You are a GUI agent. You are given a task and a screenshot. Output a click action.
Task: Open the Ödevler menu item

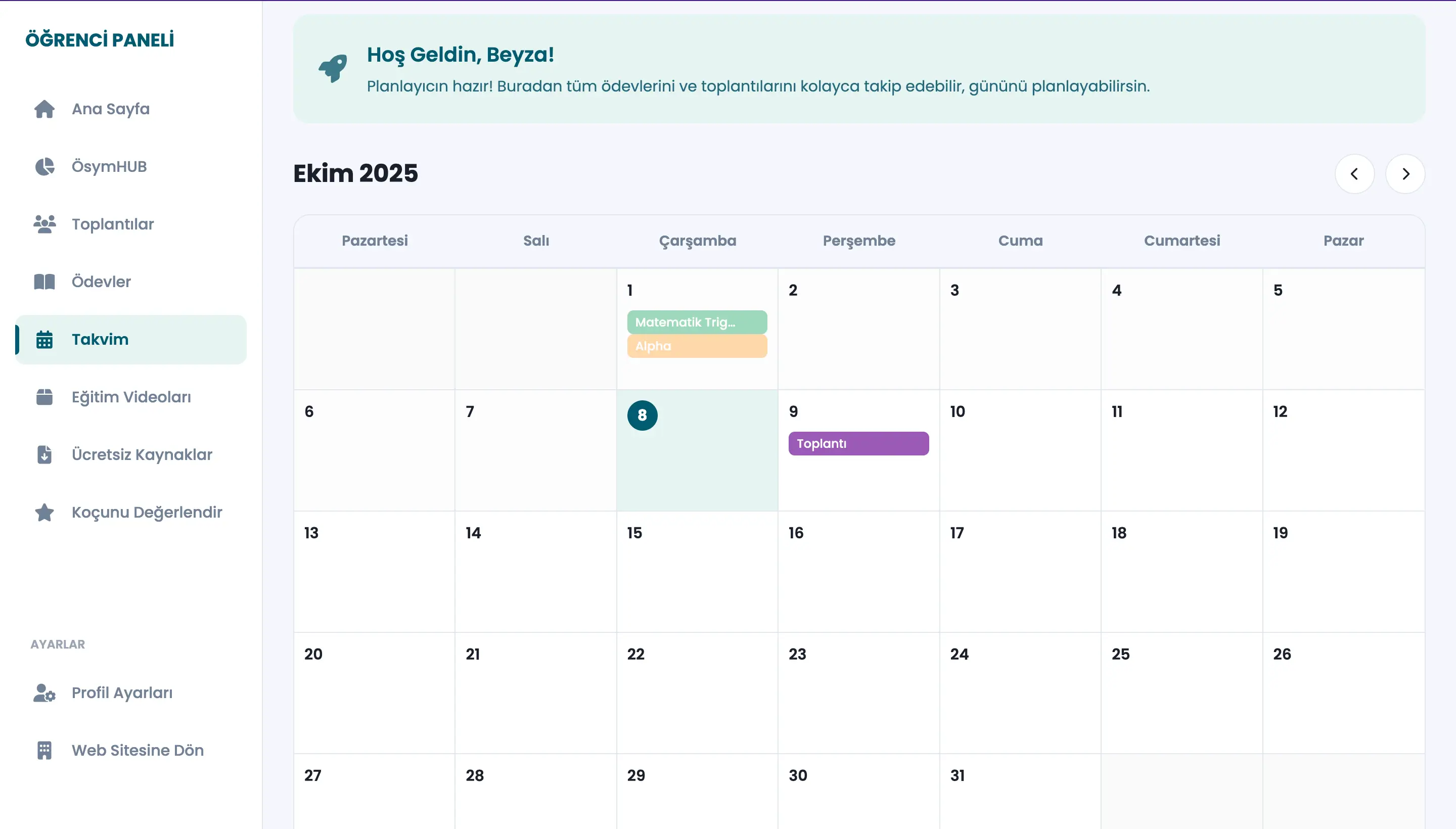(101, 281)
